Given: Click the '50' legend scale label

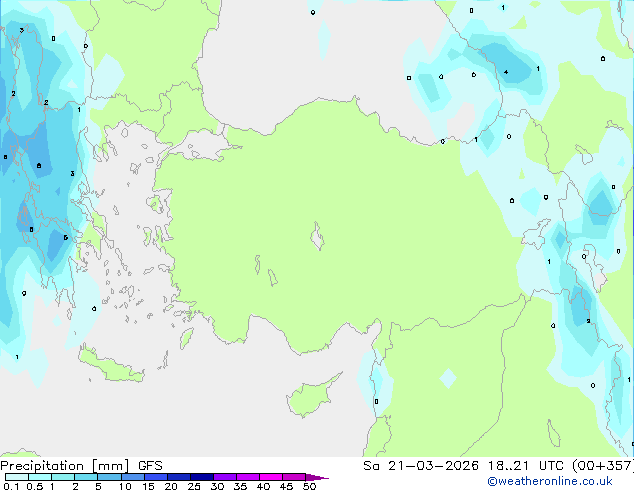Looking at the screenshot, I should click(x=309, y=486).
